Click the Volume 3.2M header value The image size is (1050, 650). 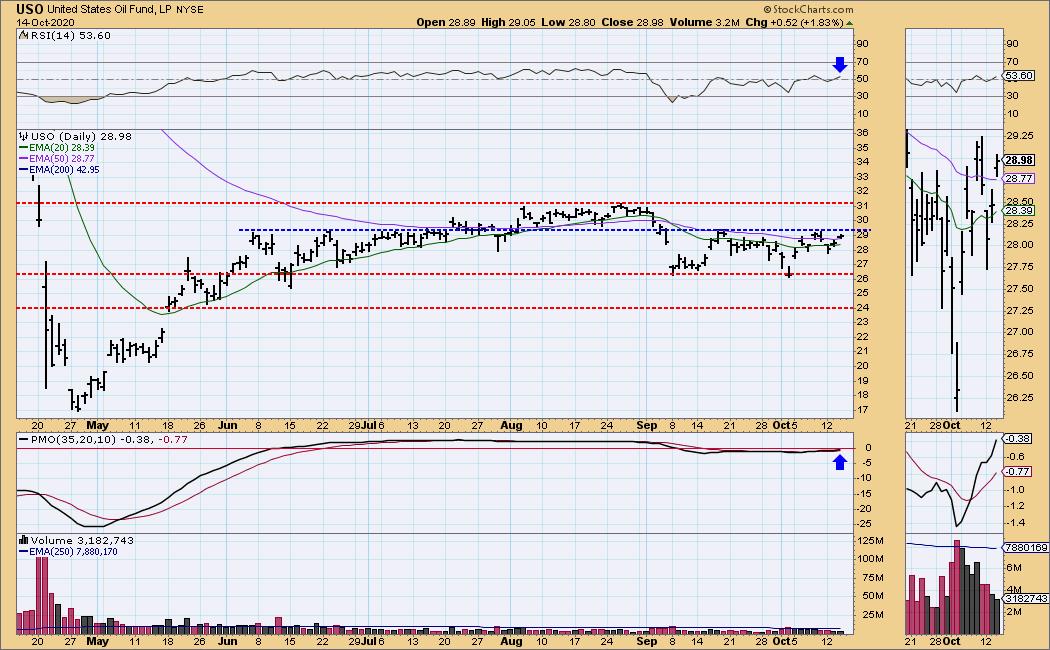click(x=704, y=22)
